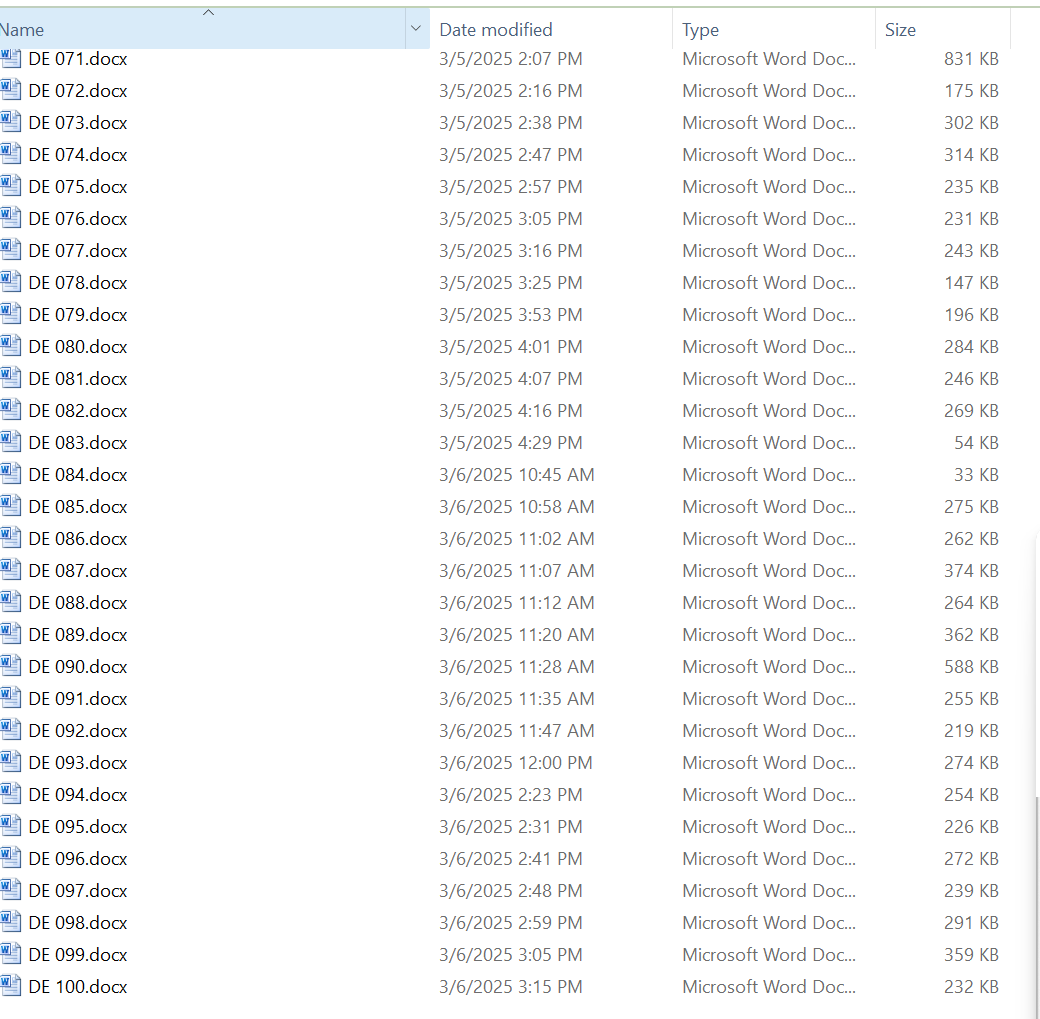
Task: Click the document icon of DE 080.docx
Action: (x=10, y=347)
